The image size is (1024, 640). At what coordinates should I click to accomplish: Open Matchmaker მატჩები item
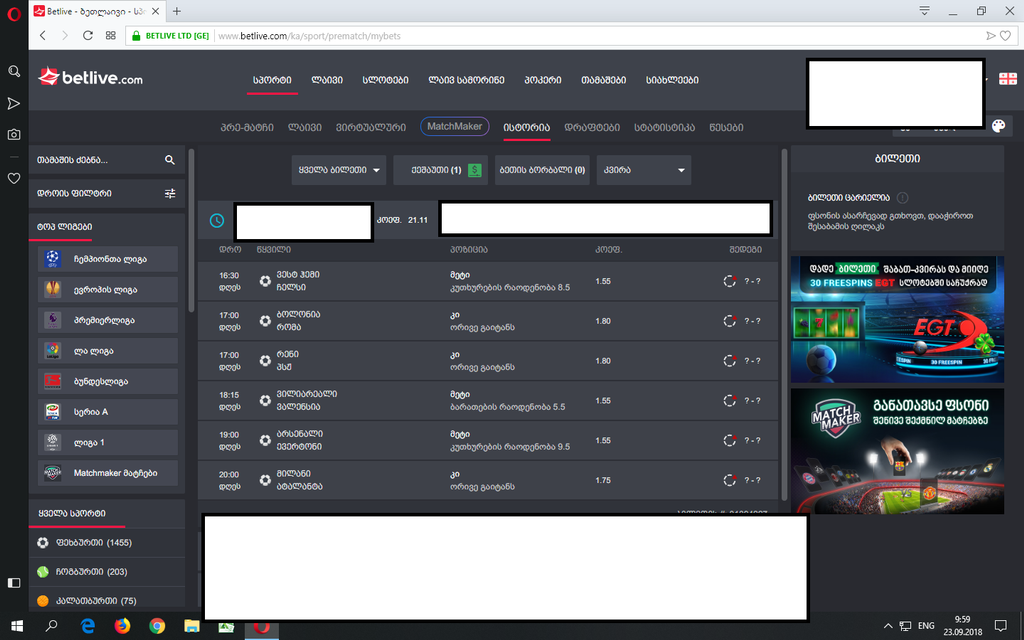click(x=108, y=473)
